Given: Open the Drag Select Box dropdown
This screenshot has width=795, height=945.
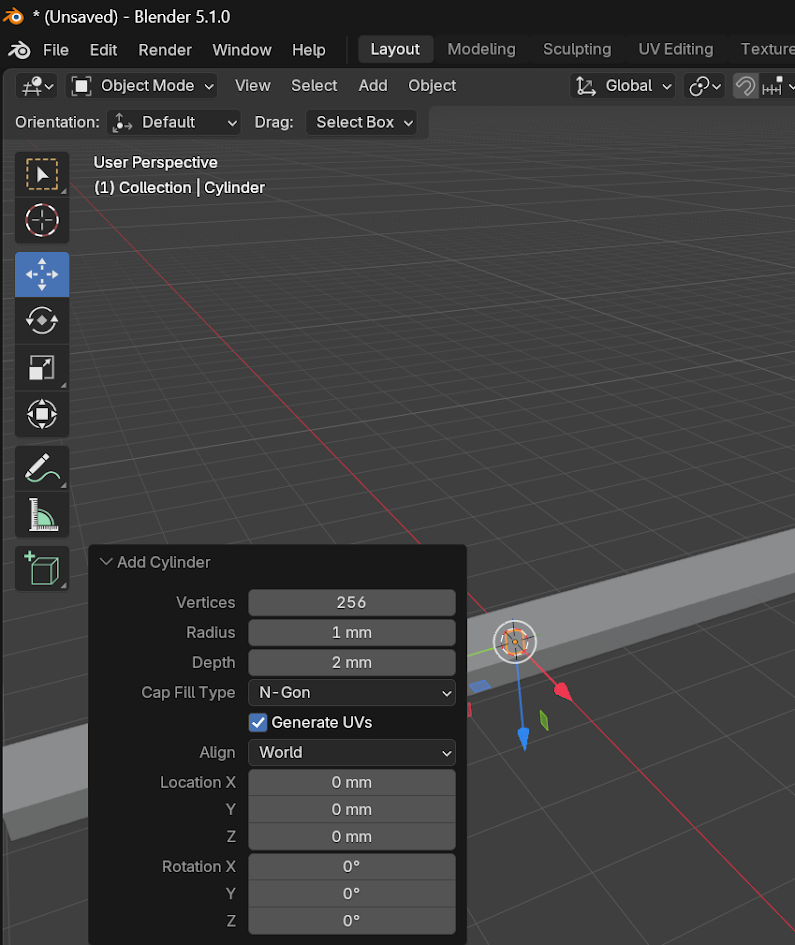Looking at the screenshot, I should click(361, 122).
